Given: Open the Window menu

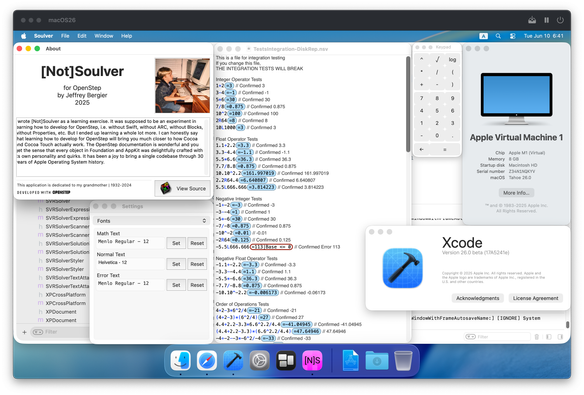Looking at the screenshot, I should pos(104,36).
